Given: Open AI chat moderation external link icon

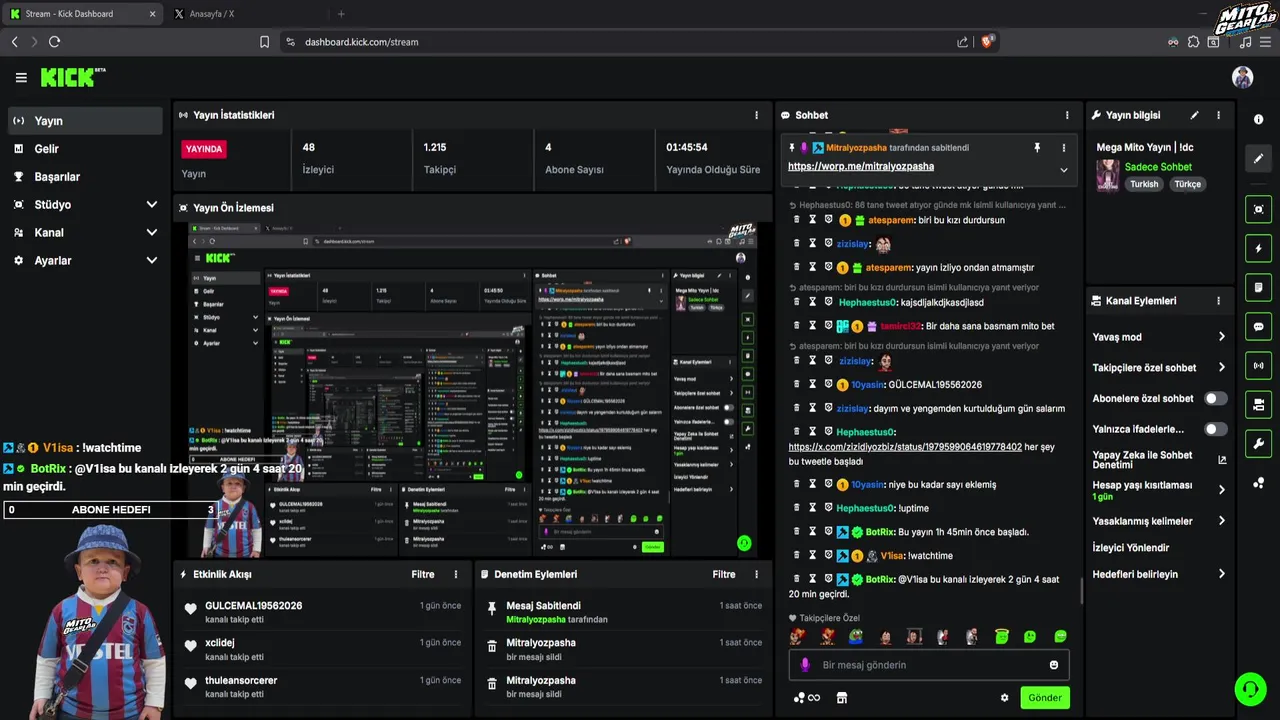Looking at the screenshot, I should tap(1222, 460).
